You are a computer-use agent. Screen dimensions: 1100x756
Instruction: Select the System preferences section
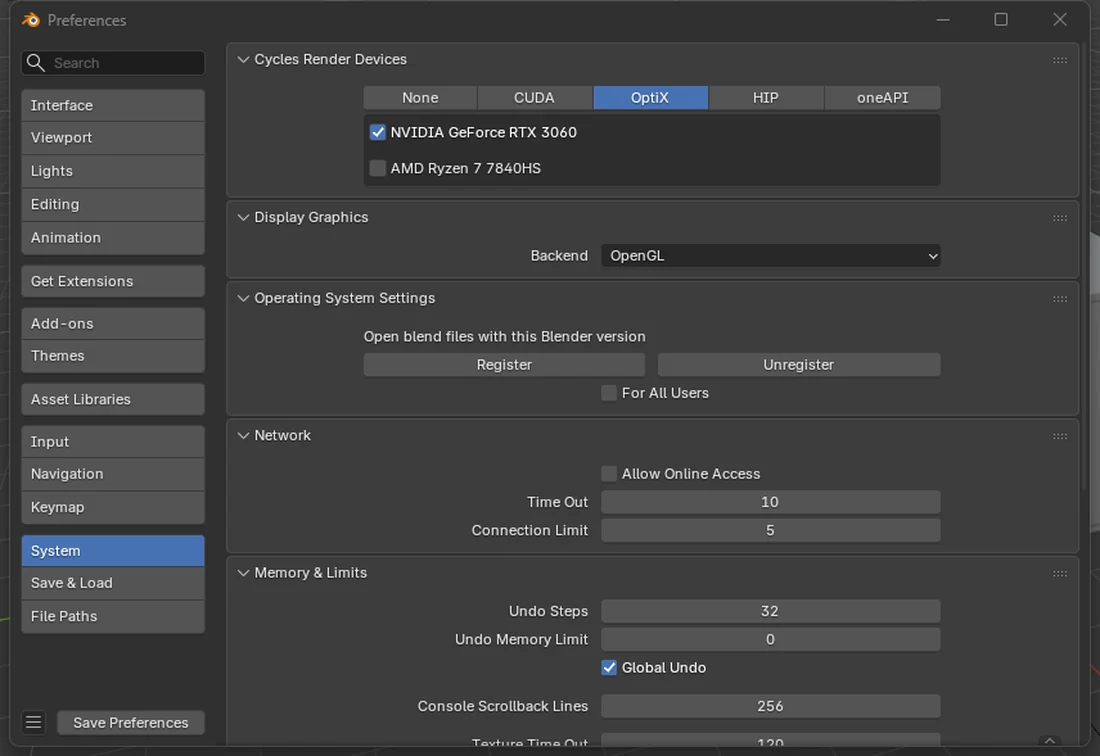click(x=113, y=551)
